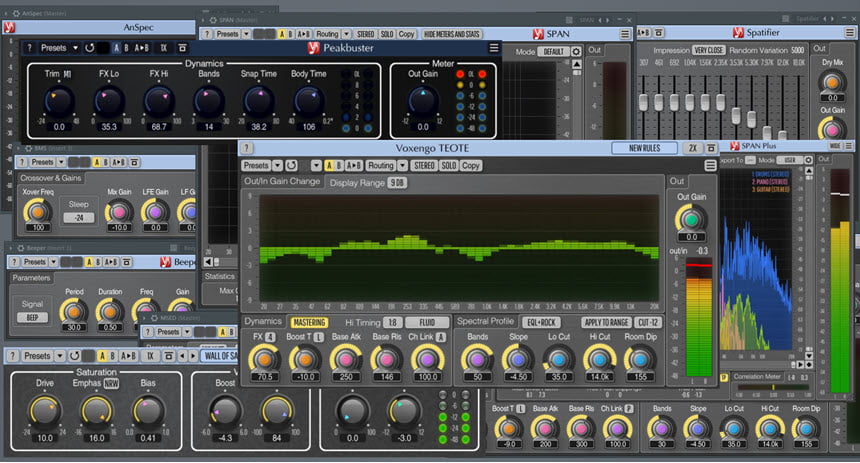This screenshot has width=860, height=463.
Task: Toggle Ch Link A selector in TEOTE
Action: click(x=441, y=337)
